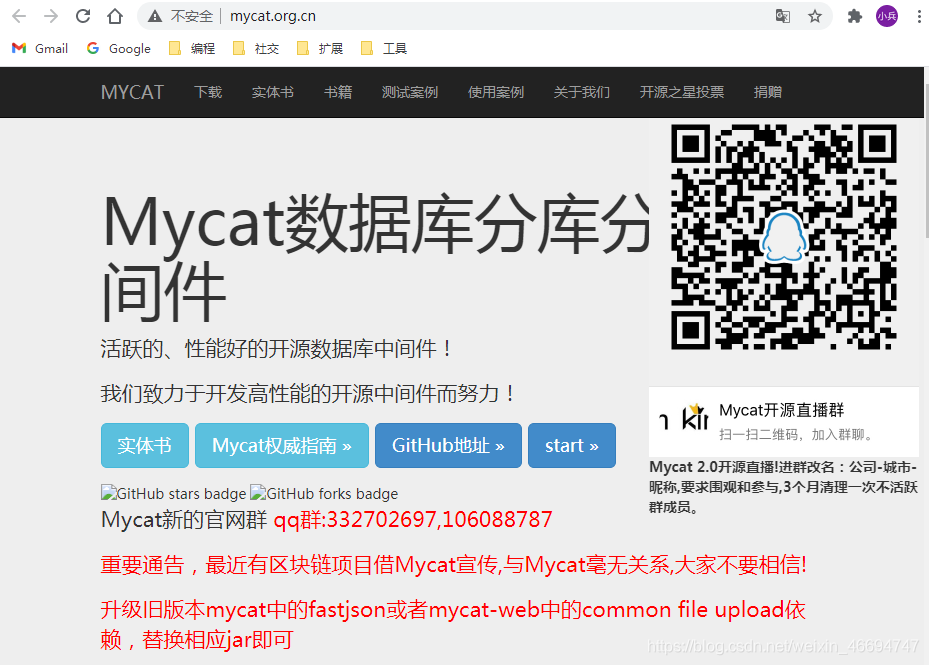
Task: Click the not-secure warning triangle icon
Action: click(155, 16)
